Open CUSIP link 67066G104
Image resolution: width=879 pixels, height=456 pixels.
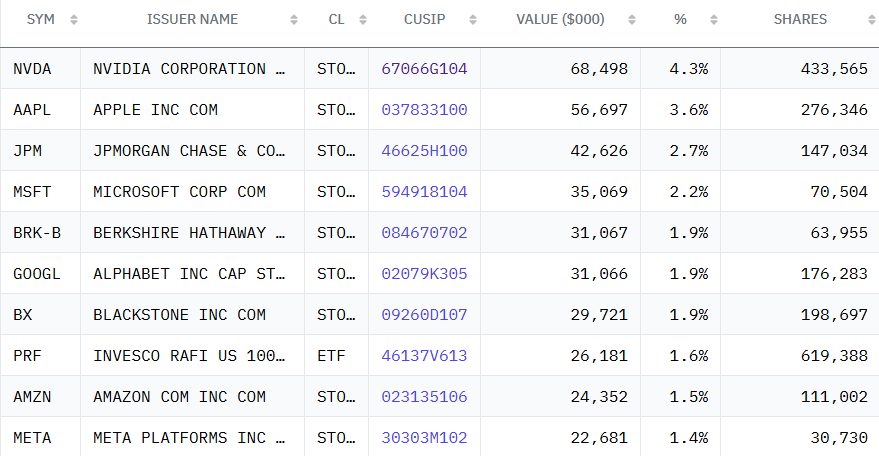424,68
